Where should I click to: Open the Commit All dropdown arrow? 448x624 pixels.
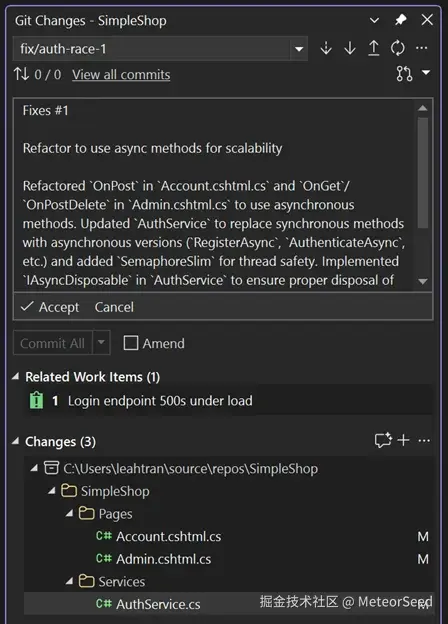(101, 342)
